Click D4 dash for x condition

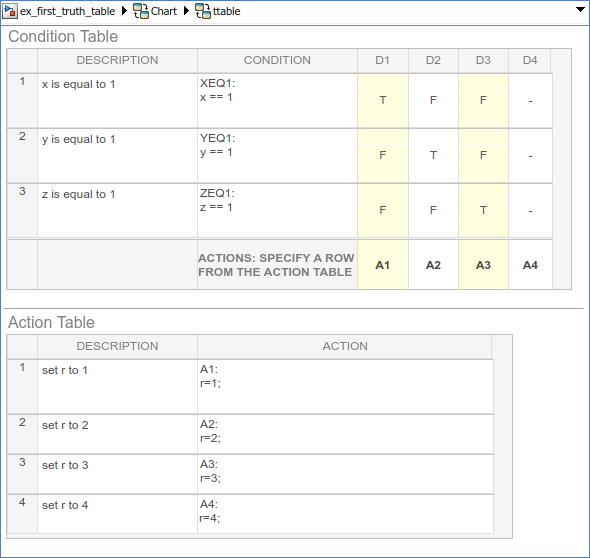(530, 100)
